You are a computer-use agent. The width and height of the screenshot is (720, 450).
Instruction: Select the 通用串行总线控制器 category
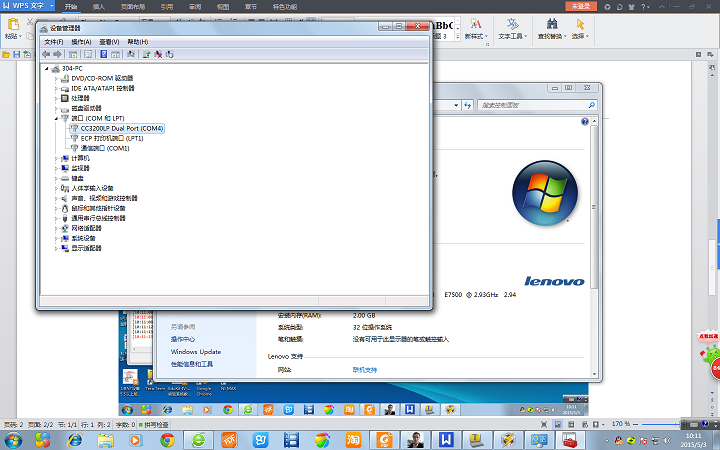click(x=98, y=218)
